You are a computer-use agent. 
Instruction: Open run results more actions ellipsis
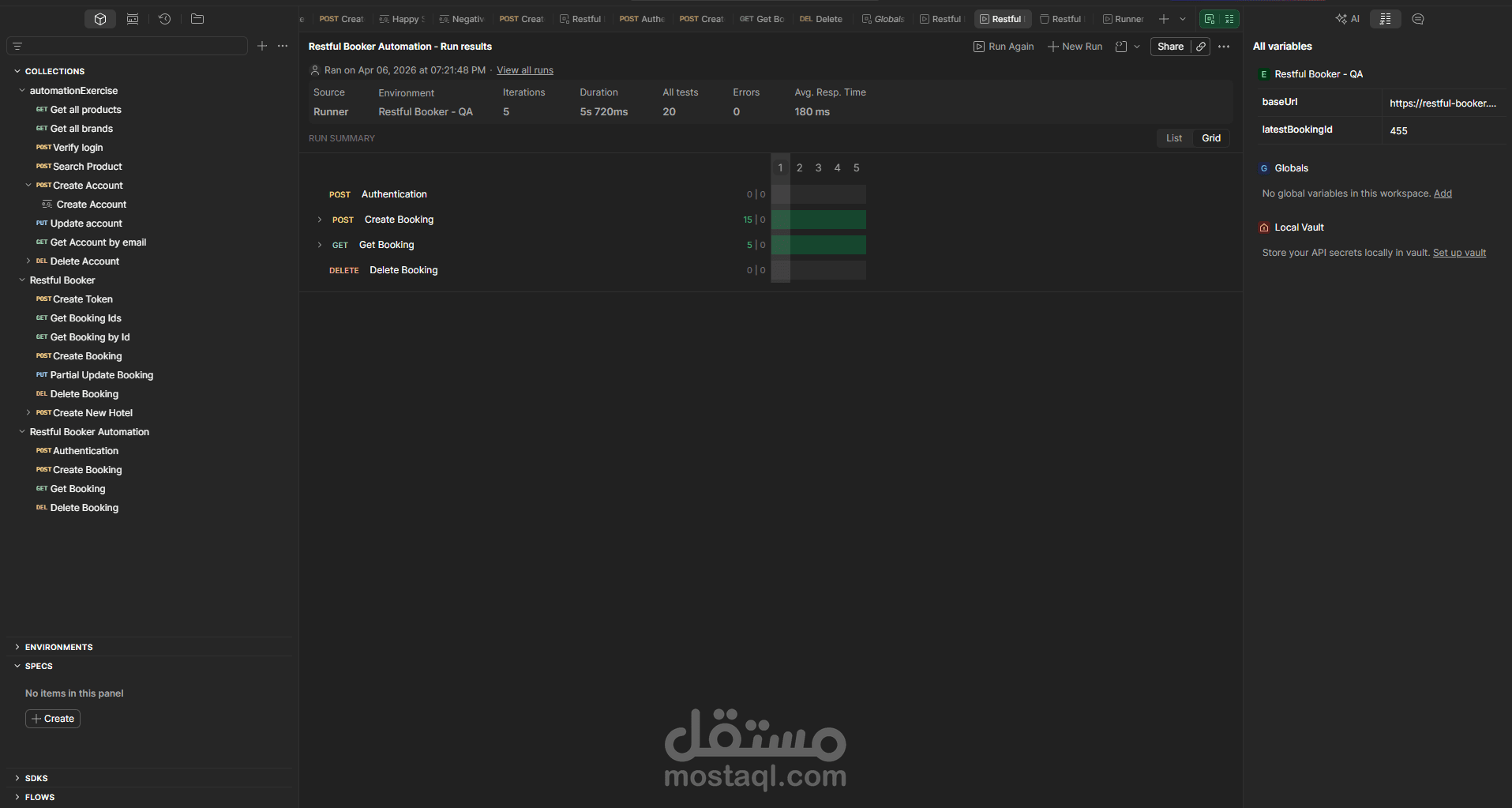pos(1224,47)
